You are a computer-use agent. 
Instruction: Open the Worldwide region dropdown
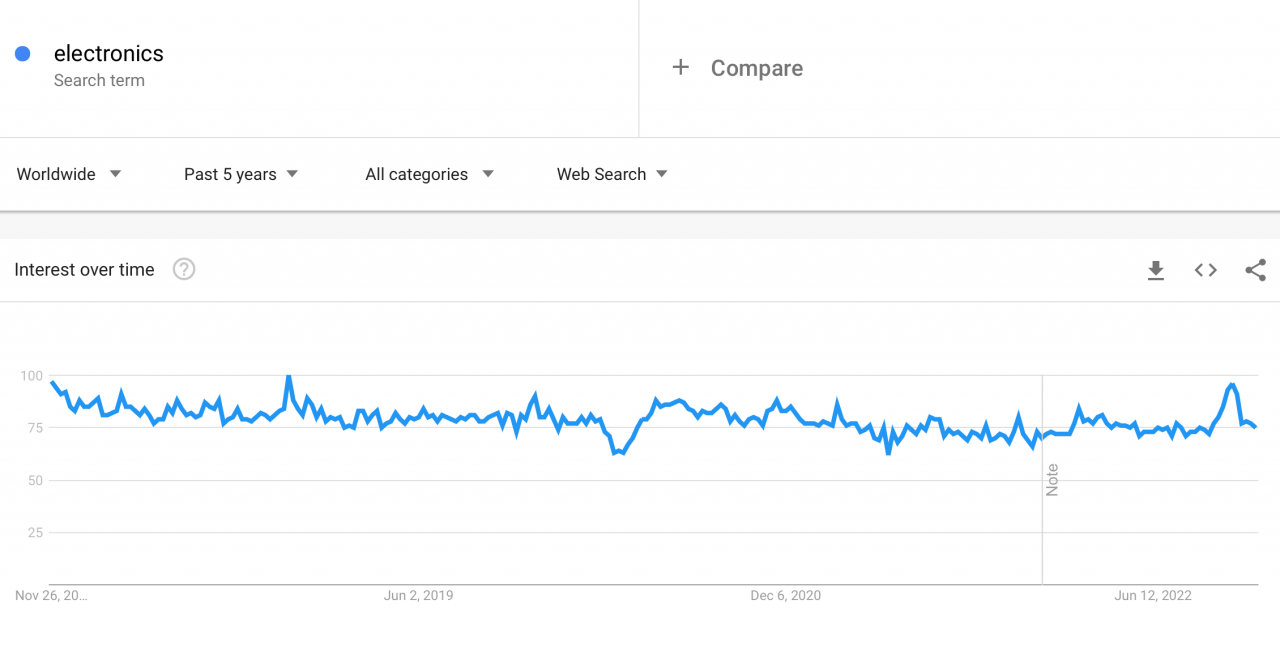56,174
